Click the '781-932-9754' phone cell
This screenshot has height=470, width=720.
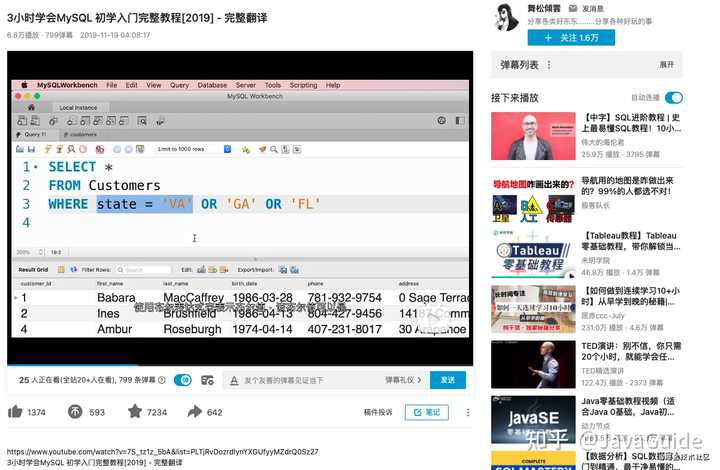344,297
